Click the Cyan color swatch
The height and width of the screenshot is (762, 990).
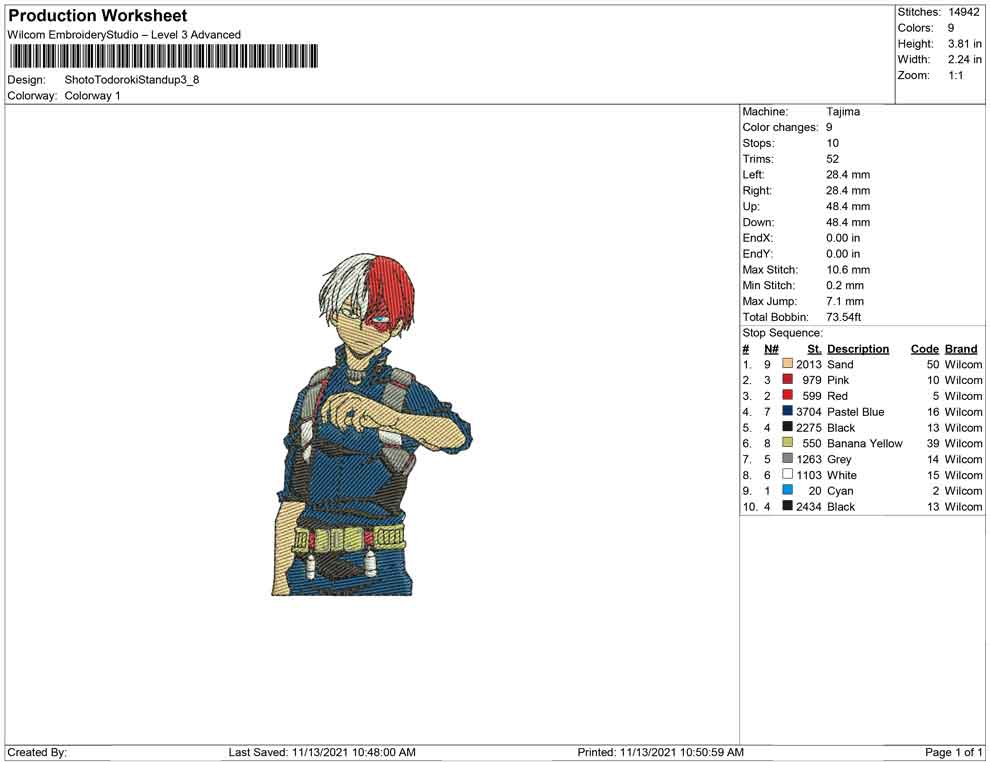[787, 490]
